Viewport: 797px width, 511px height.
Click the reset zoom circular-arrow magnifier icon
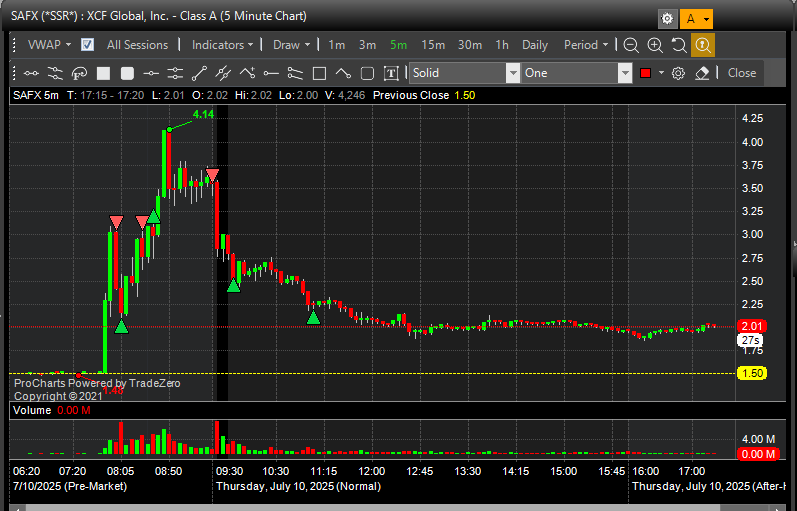(x=679, y=45)
